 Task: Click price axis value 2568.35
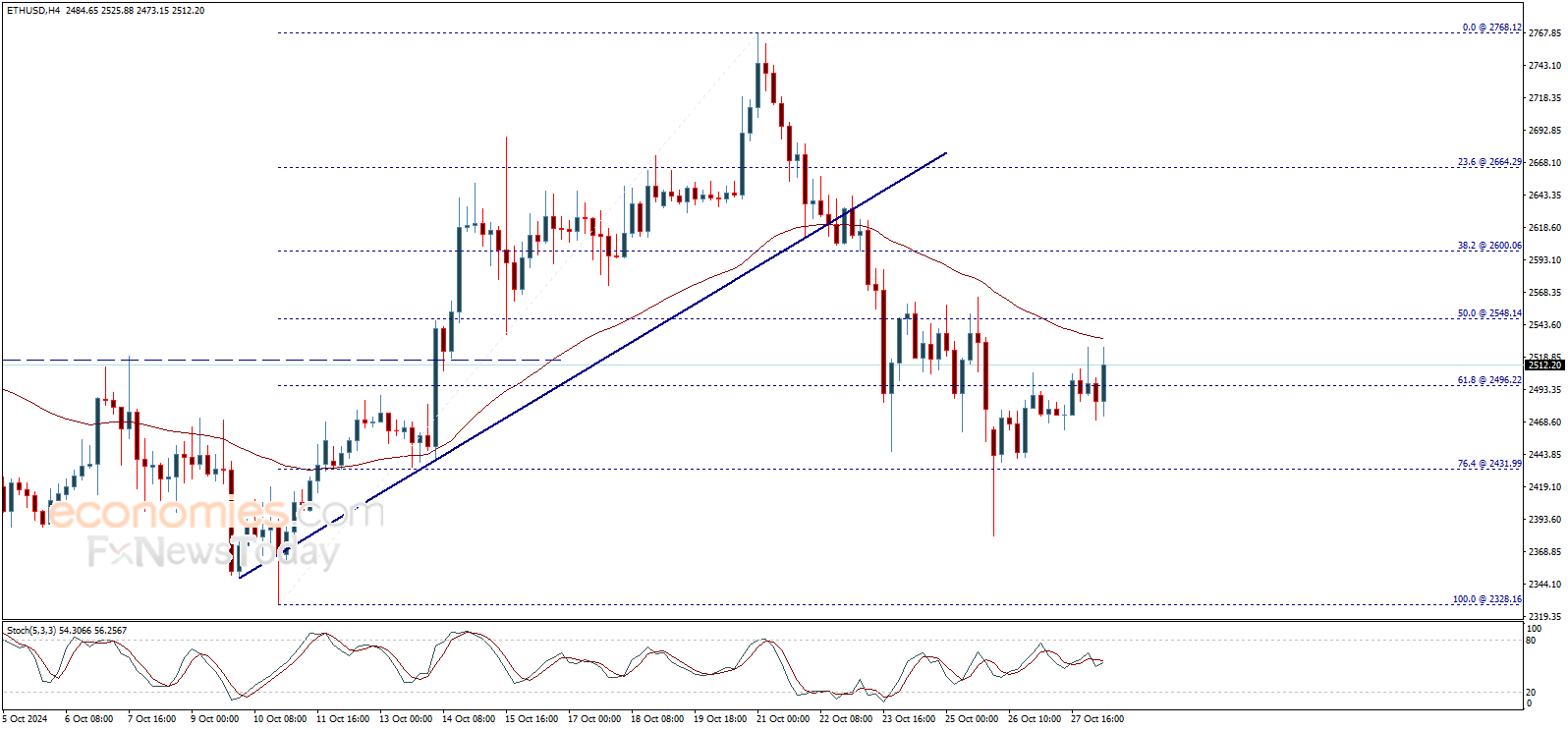(x=1544, y=293)
